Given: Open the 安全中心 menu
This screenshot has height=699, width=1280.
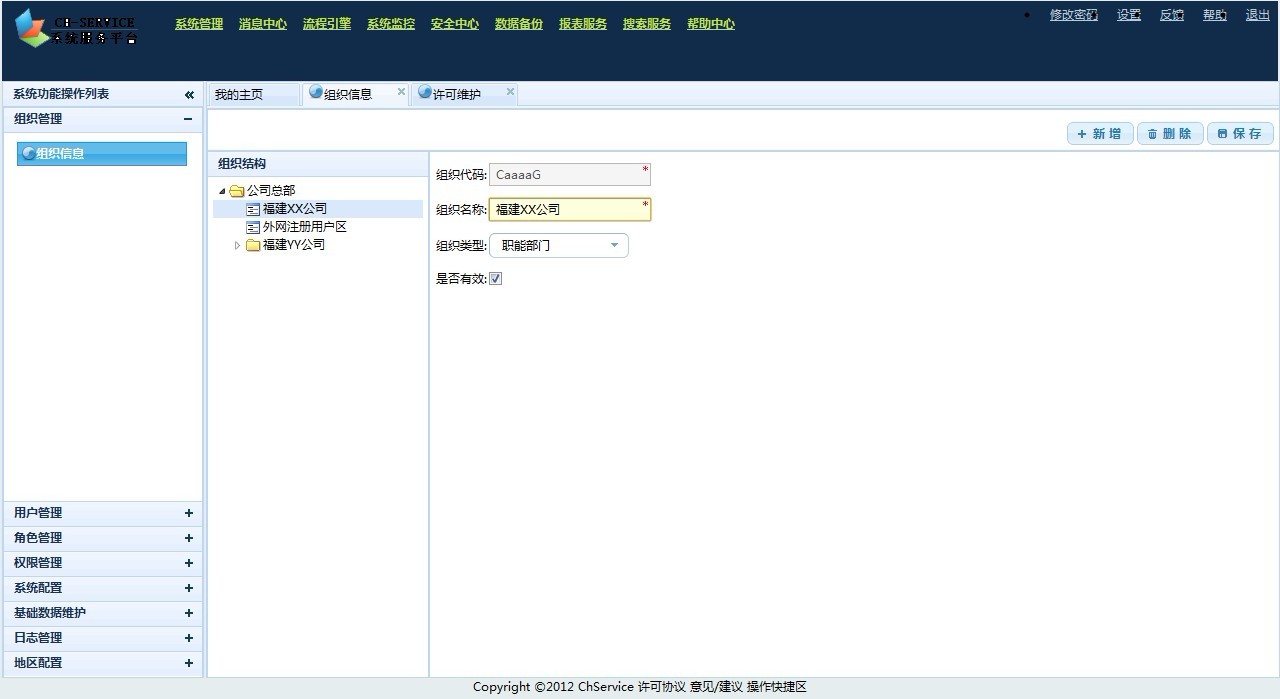Looking at the screenshot, I should point(455,24).
